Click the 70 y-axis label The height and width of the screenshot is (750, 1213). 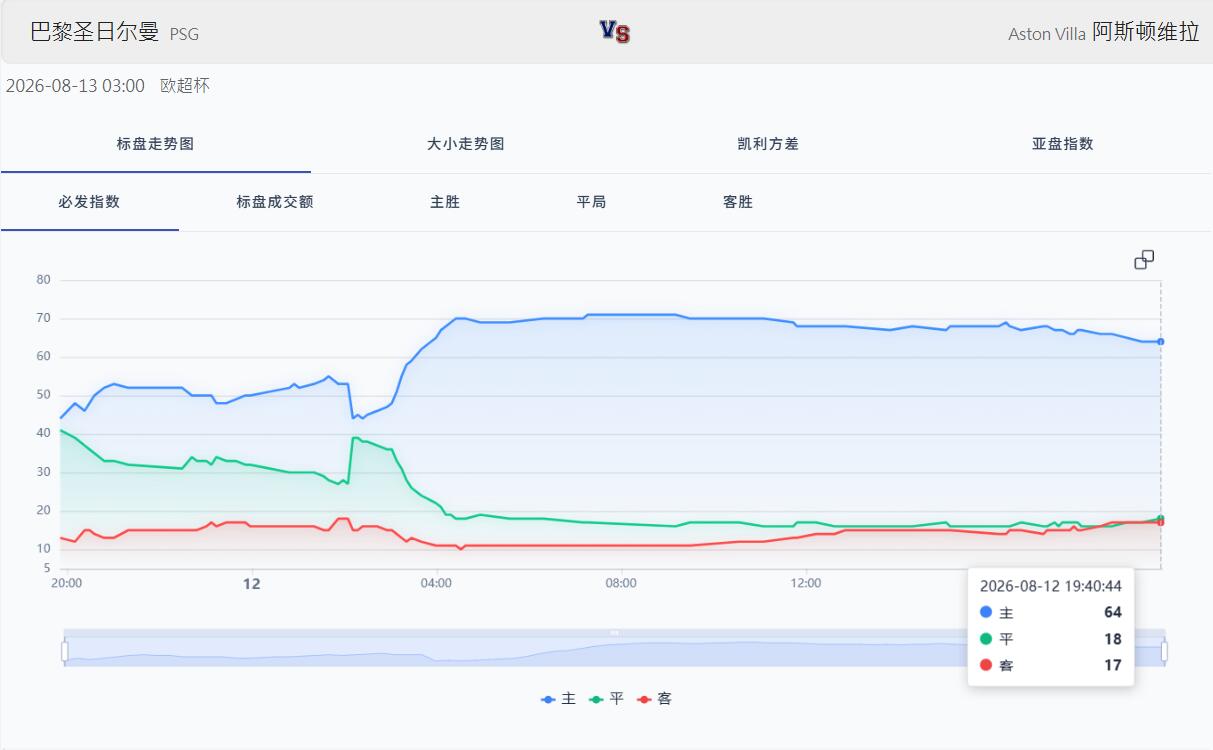pos(43,318)
